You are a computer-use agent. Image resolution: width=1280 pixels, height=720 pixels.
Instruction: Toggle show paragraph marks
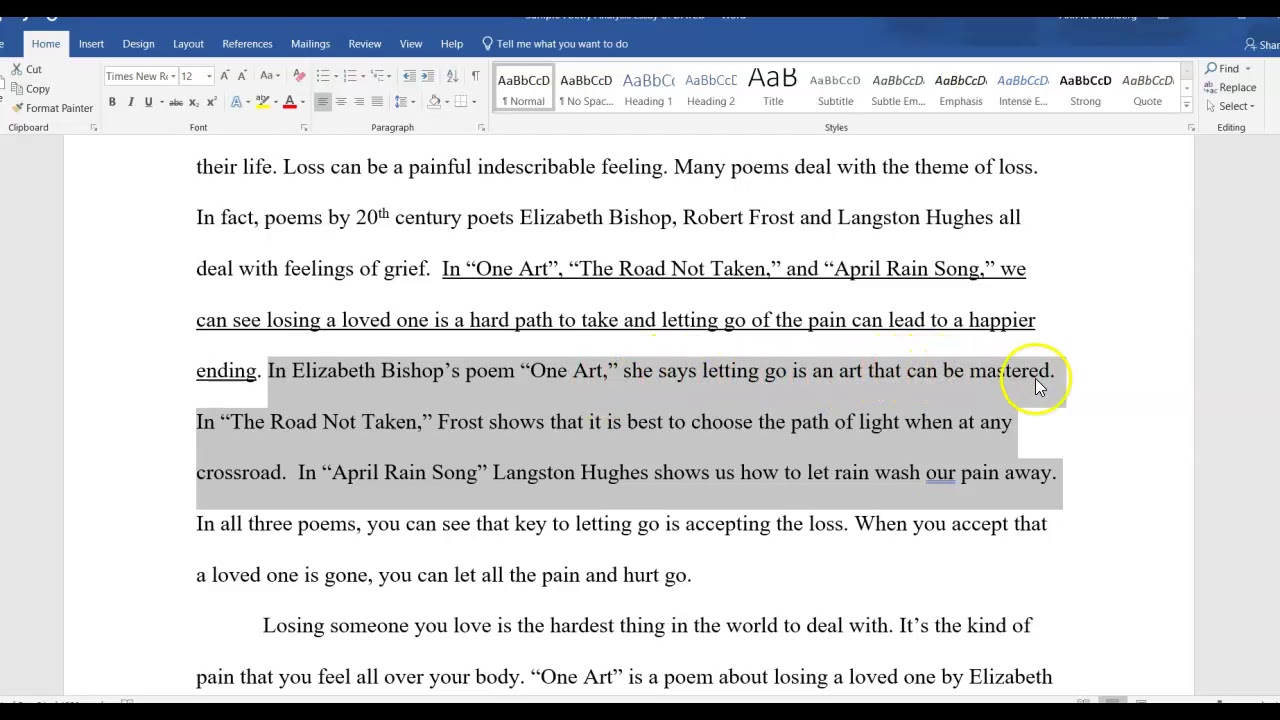point(475,76)
